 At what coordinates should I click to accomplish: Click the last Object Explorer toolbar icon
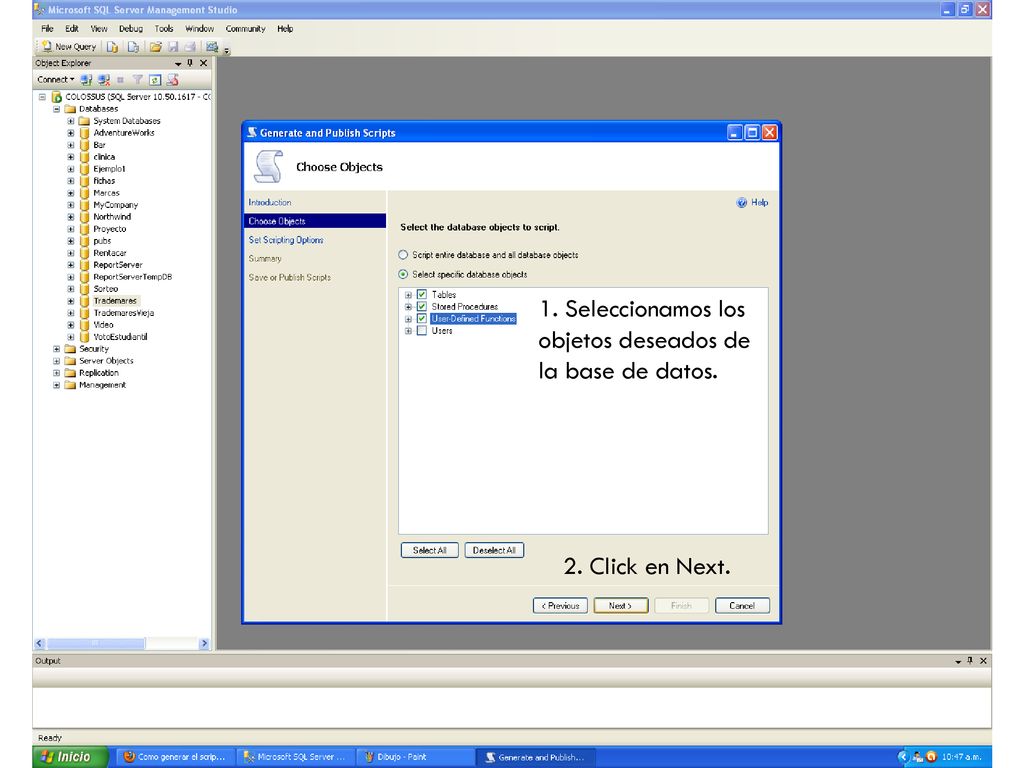point(172,80)
